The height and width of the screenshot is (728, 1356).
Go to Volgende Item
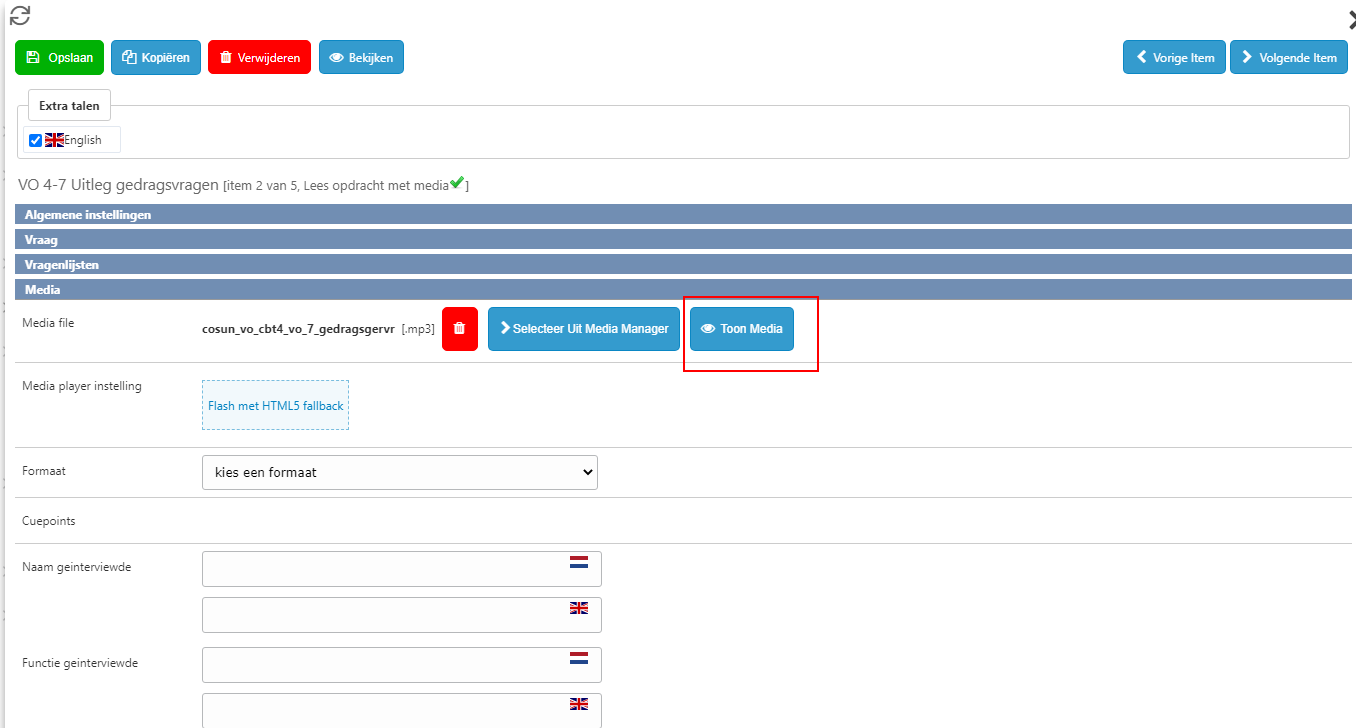(1288, 58)
